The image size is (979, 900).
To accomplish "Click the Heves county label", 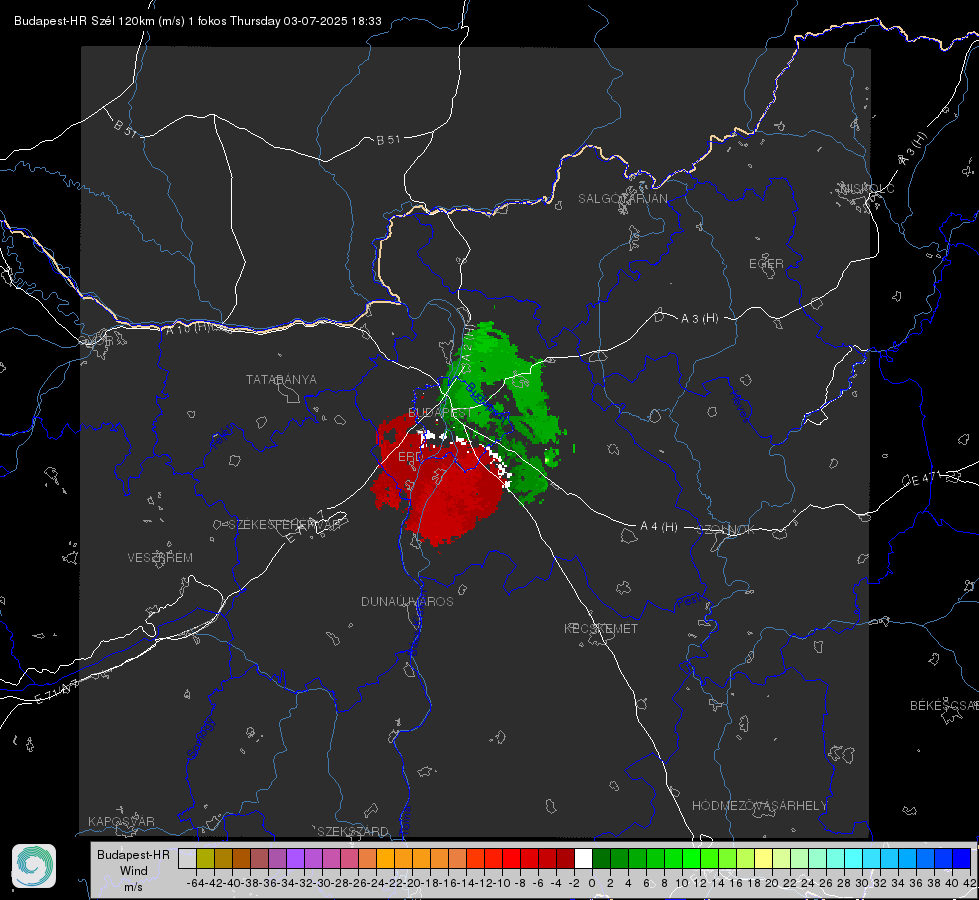I will point(739,407).
